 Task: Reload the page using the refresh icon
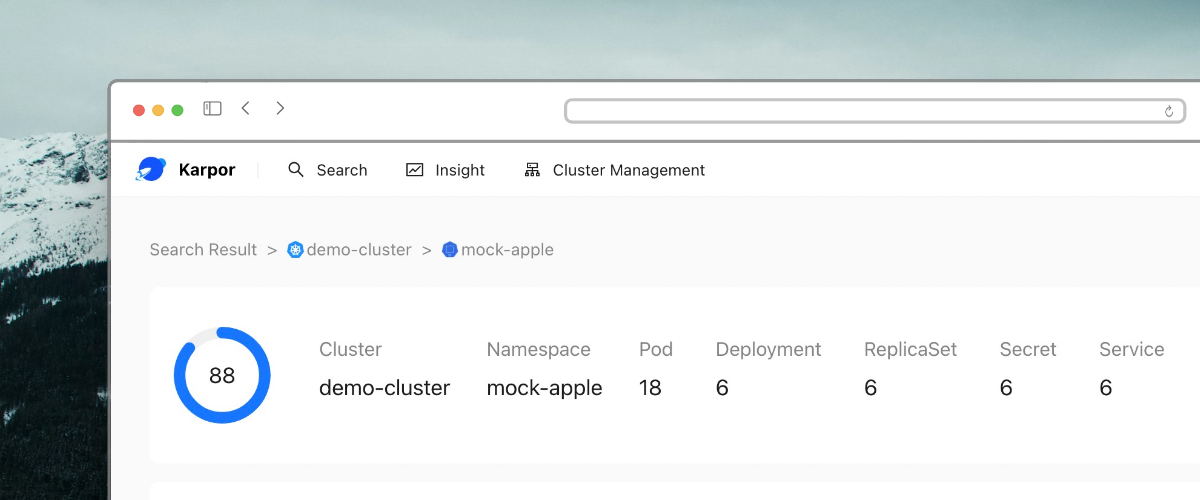tap(1168, 112)
